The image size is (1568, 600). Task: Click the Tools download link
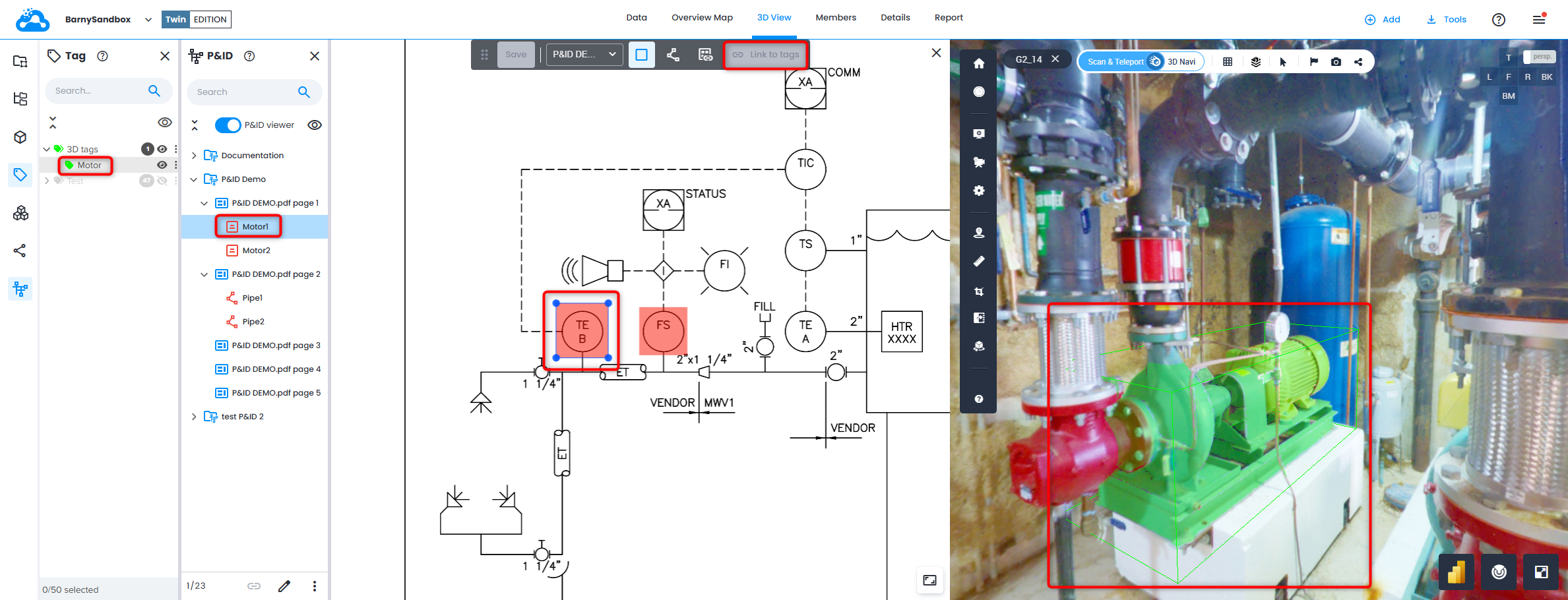[x=1446, y=20]
